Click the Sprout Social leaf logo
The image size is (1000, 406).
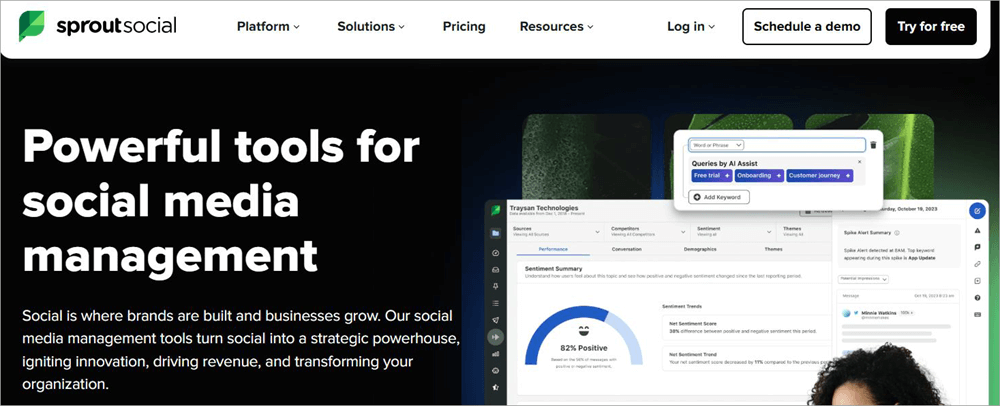[x=31, y=26]
